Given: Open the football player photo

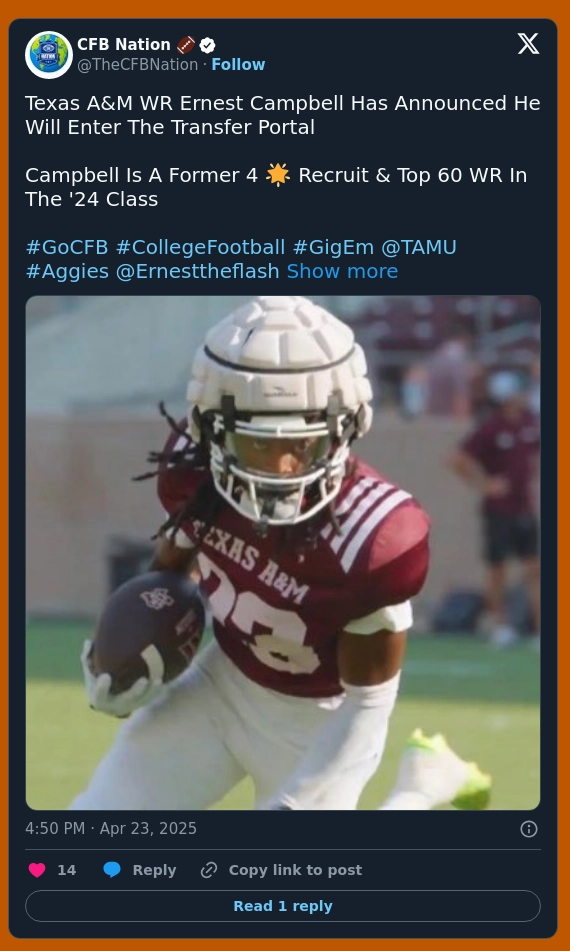Looking at the screenshot, I should click(283, 553).
